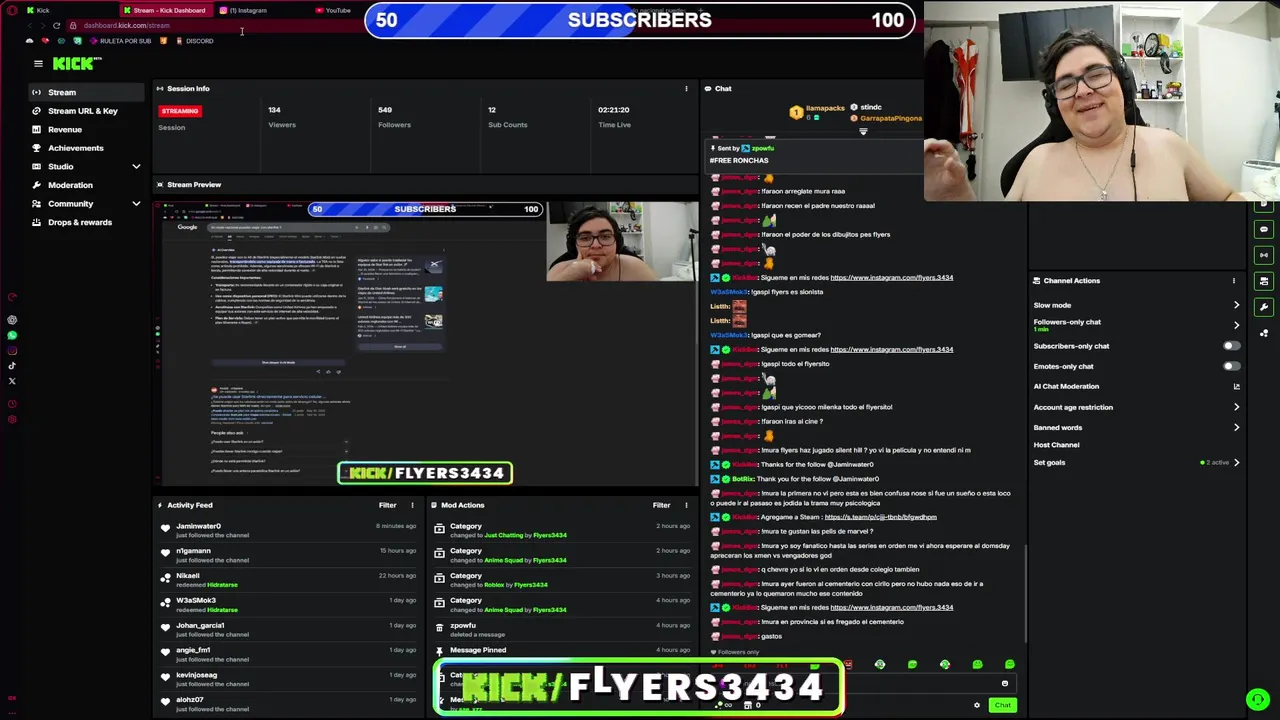This screenshot has height=720, width=1280.
Task: Click n1gamann in Activity Feed
Action: pos(193,551)
